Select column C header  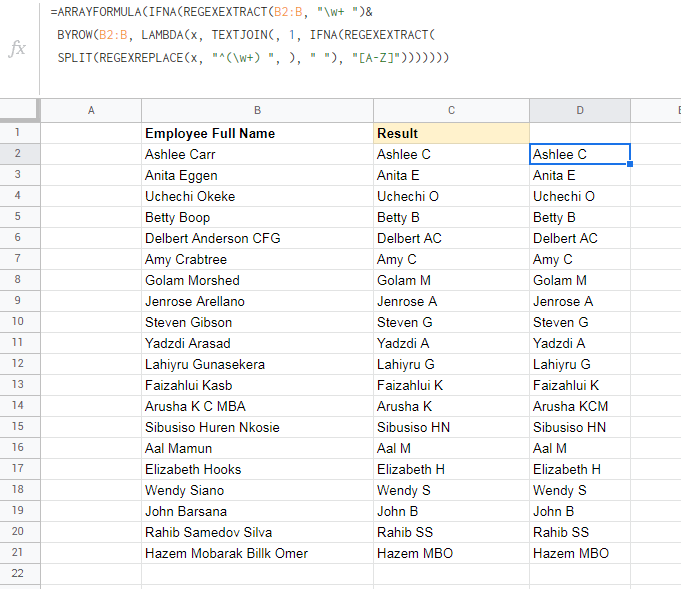452,110
